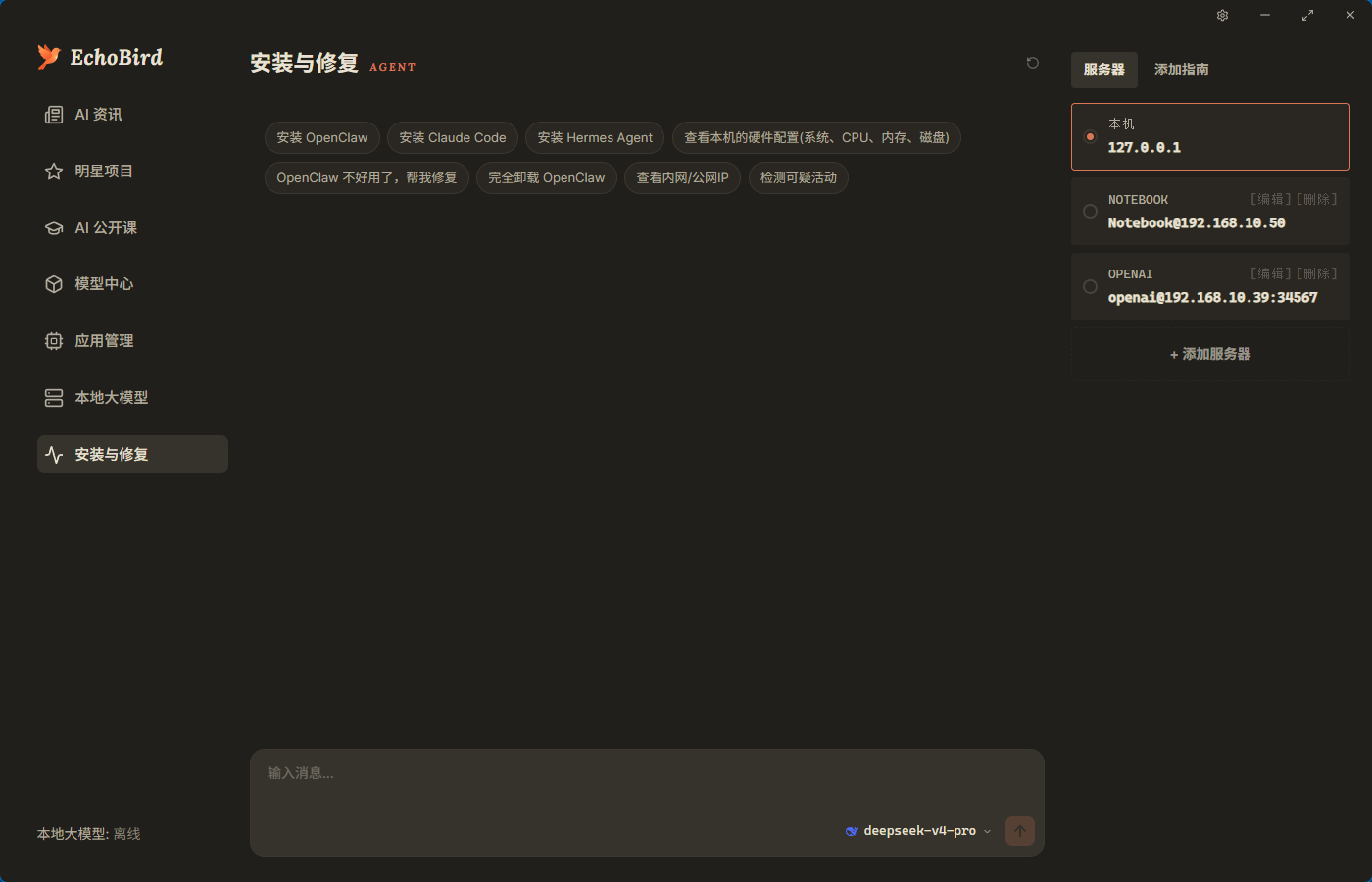The height and width of the screenshot is (882, 1372).
Task: Open AI 资讯 news icon
Action: point(54,115)
